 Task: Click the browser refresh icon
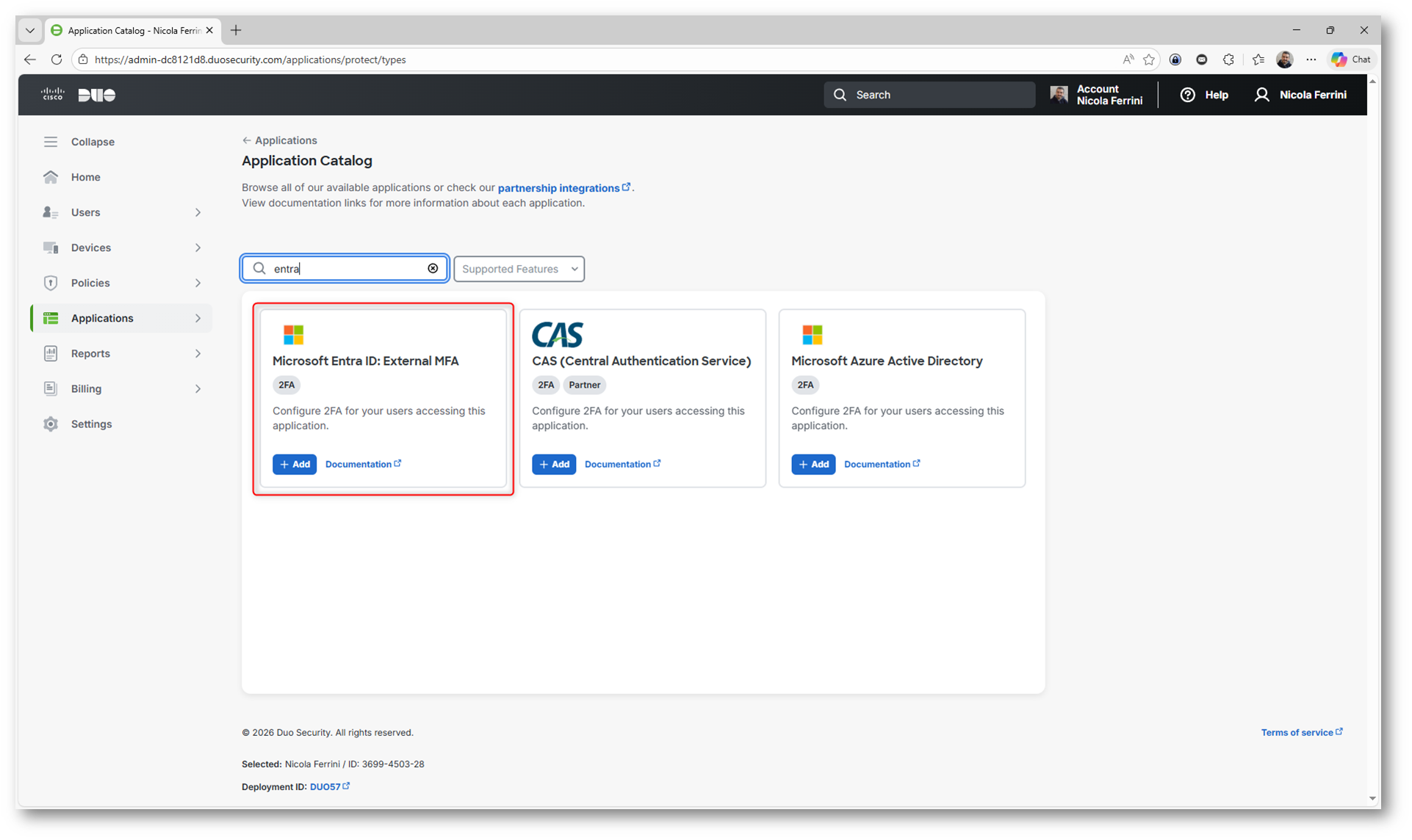point(57,59)
